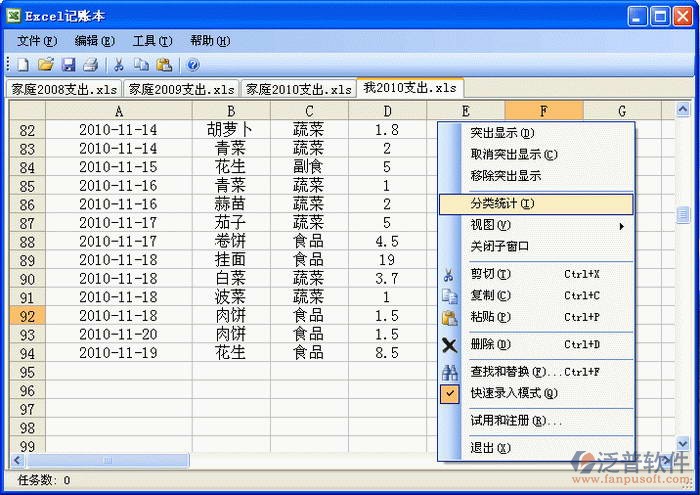The image size is (700, 495).
Task: Open the 帮助(H) menu
Action: 210,41
